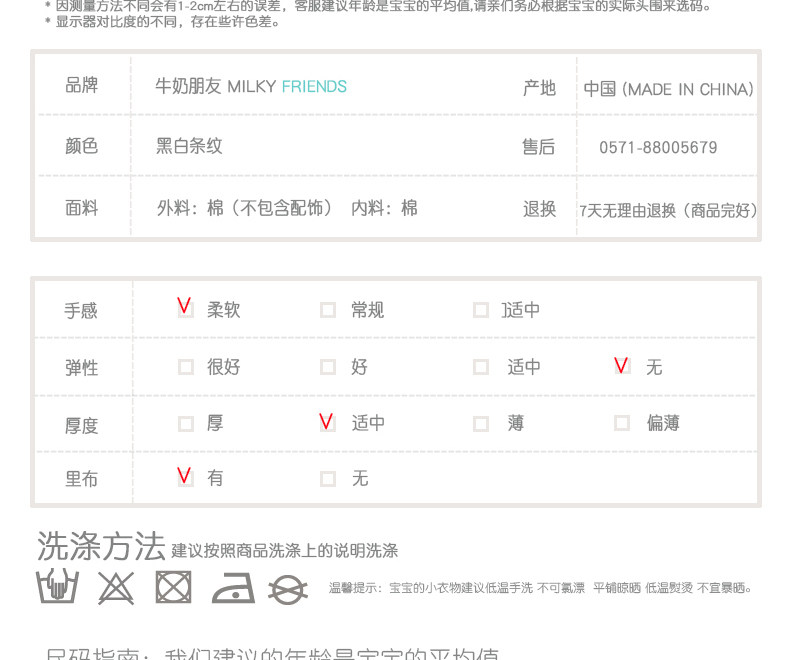The height and width of the screenshot is (660, 790).
Task: Click the checked 无 box for 弹性
Action: tap(622, 365)
